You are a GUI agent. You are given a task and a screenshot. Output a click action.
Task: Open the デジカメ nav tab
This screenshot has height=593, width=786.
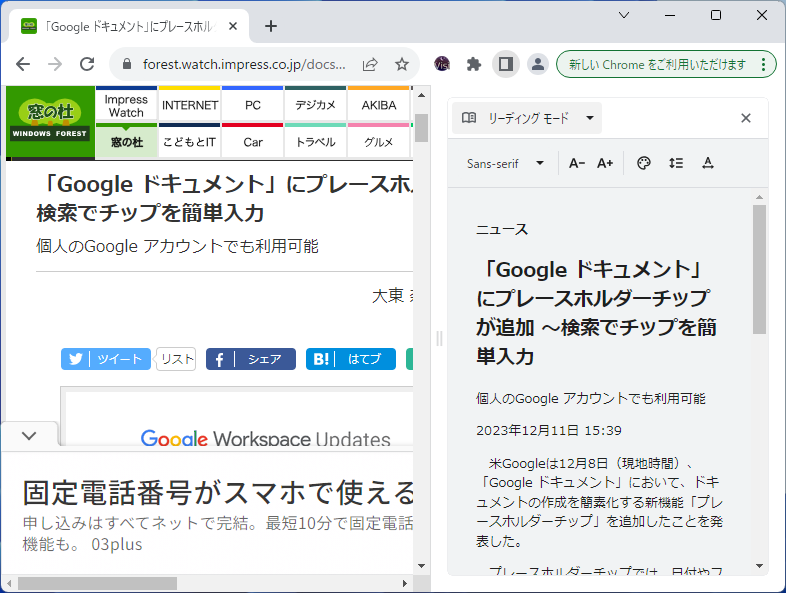coord(315,106)
